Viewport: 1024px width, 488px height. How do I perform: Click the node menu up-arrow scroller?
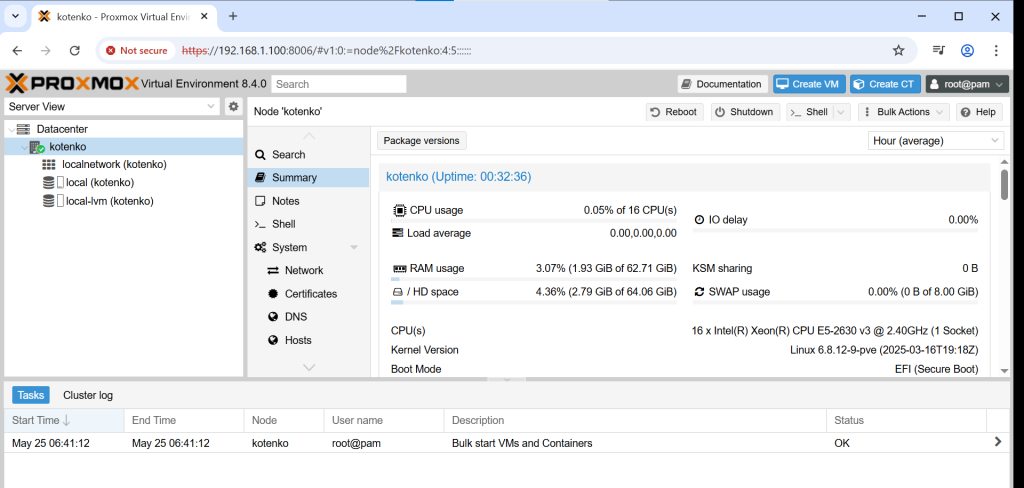309,136
